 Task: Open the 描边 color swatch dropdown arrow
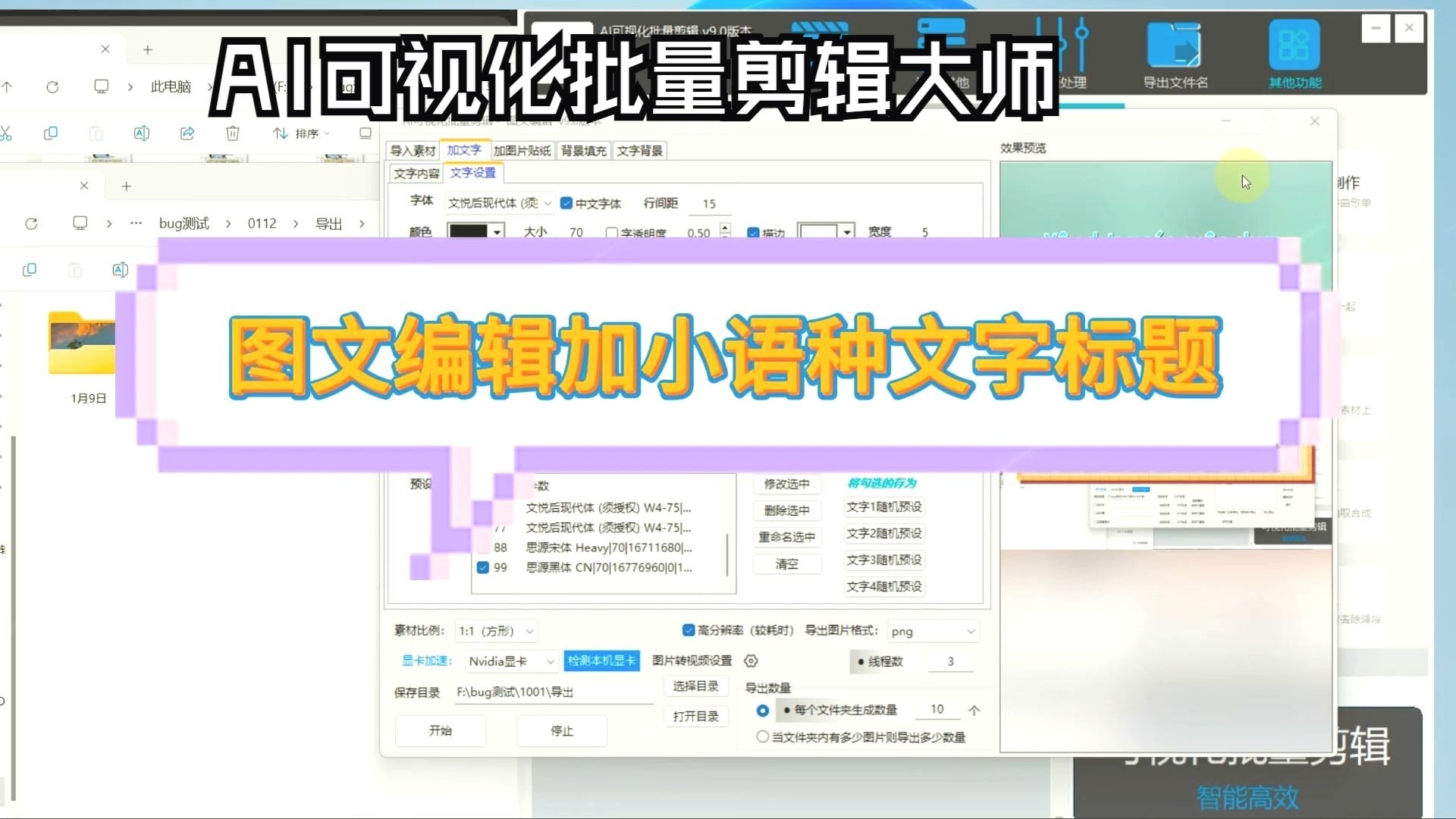pyautogui.click(x=847, y=231)
